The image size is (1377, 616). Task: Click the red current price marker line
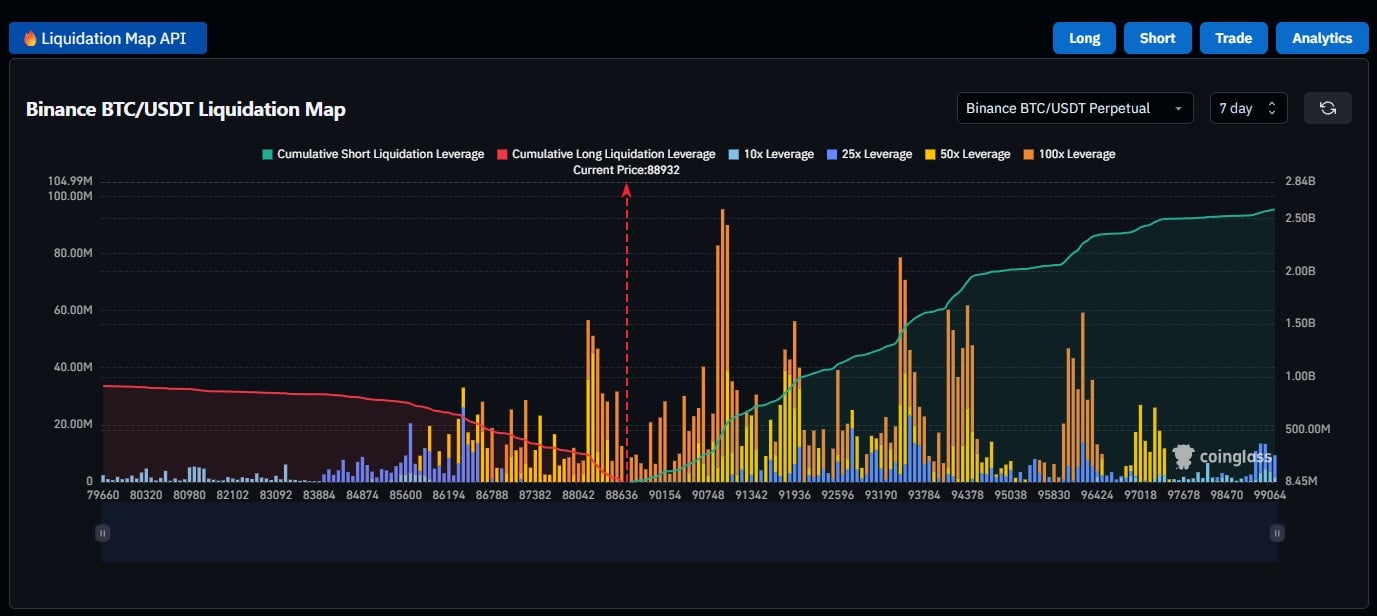click(x=627, y=330)
